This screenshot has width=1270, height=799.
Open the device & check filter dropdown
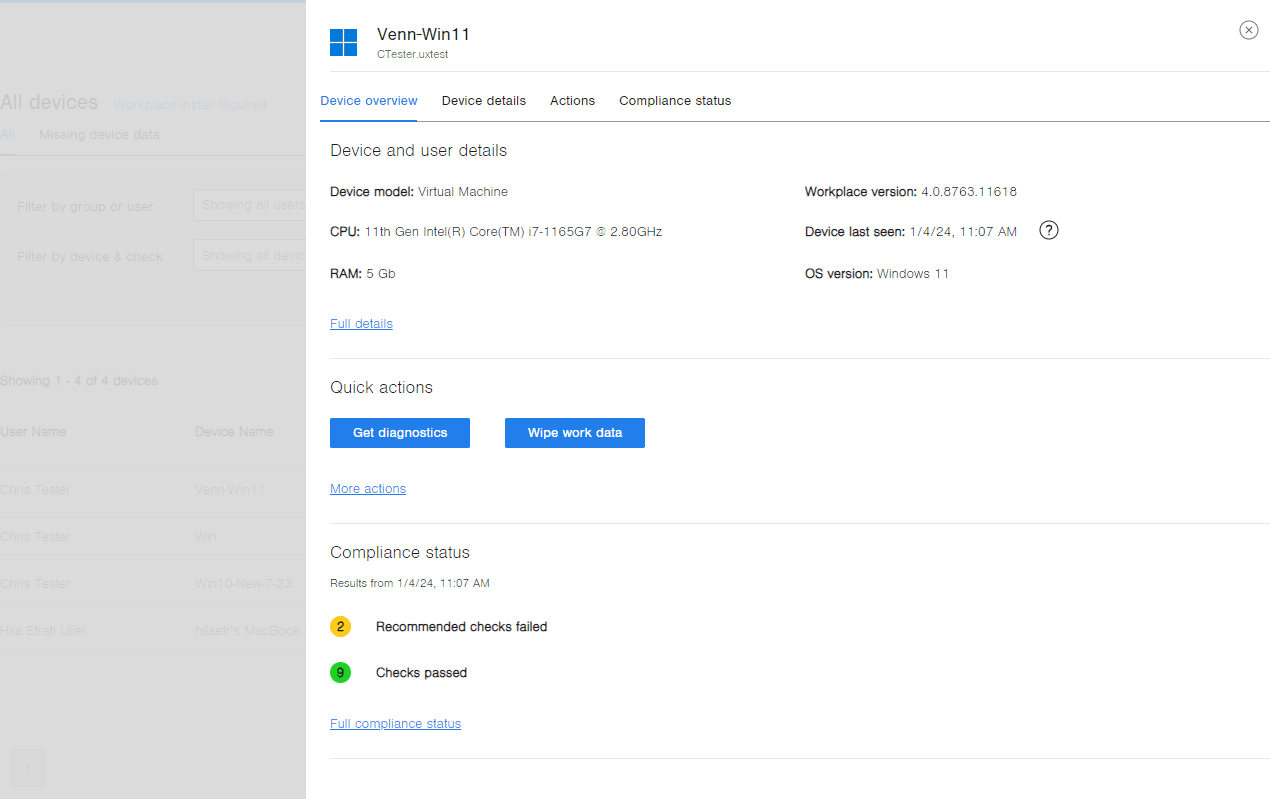pyautogui.click(x=249, y=256)
